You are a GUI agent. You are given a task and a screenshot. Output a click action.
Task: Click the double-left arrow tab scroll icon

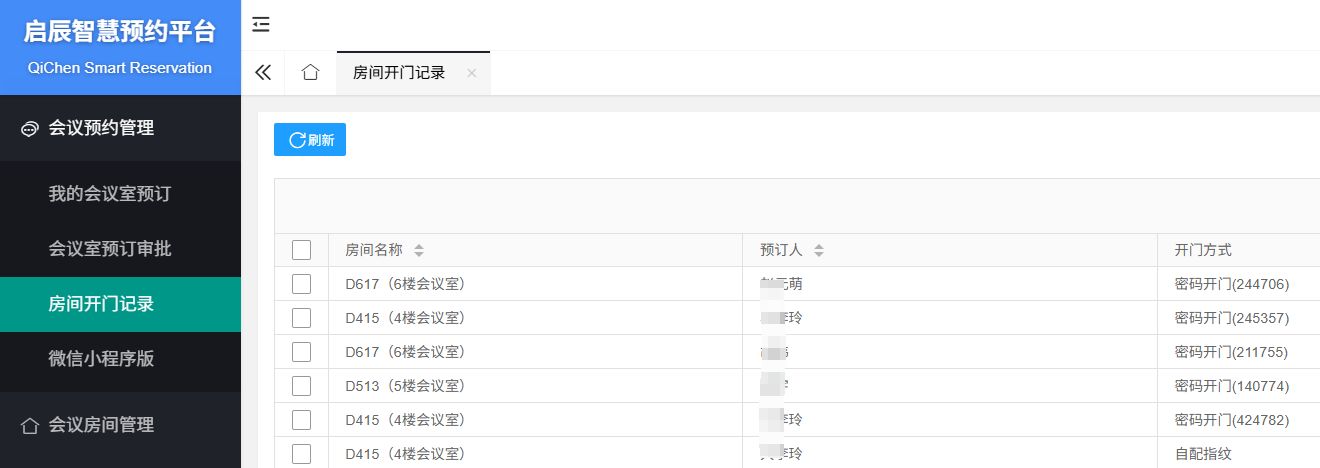[x=263, y=72]
